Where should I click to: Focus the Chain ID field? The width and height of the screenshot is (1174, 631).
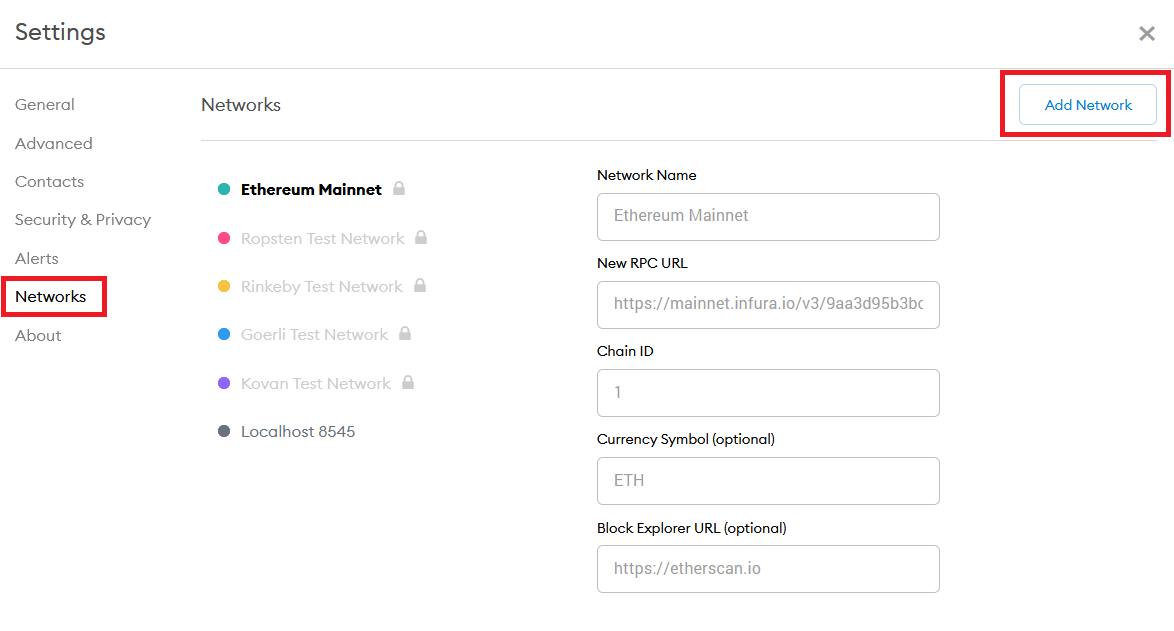[x=768, y=393]
